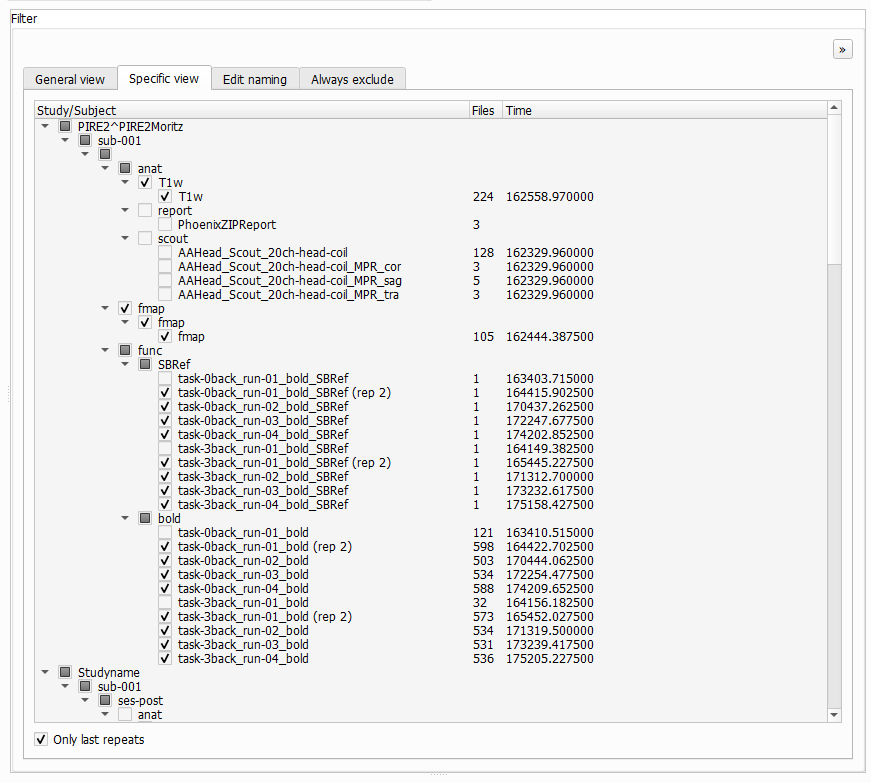The image size is (871, 783).
Task: Collapse the Studyname tree node
Action: pos(45,672)
